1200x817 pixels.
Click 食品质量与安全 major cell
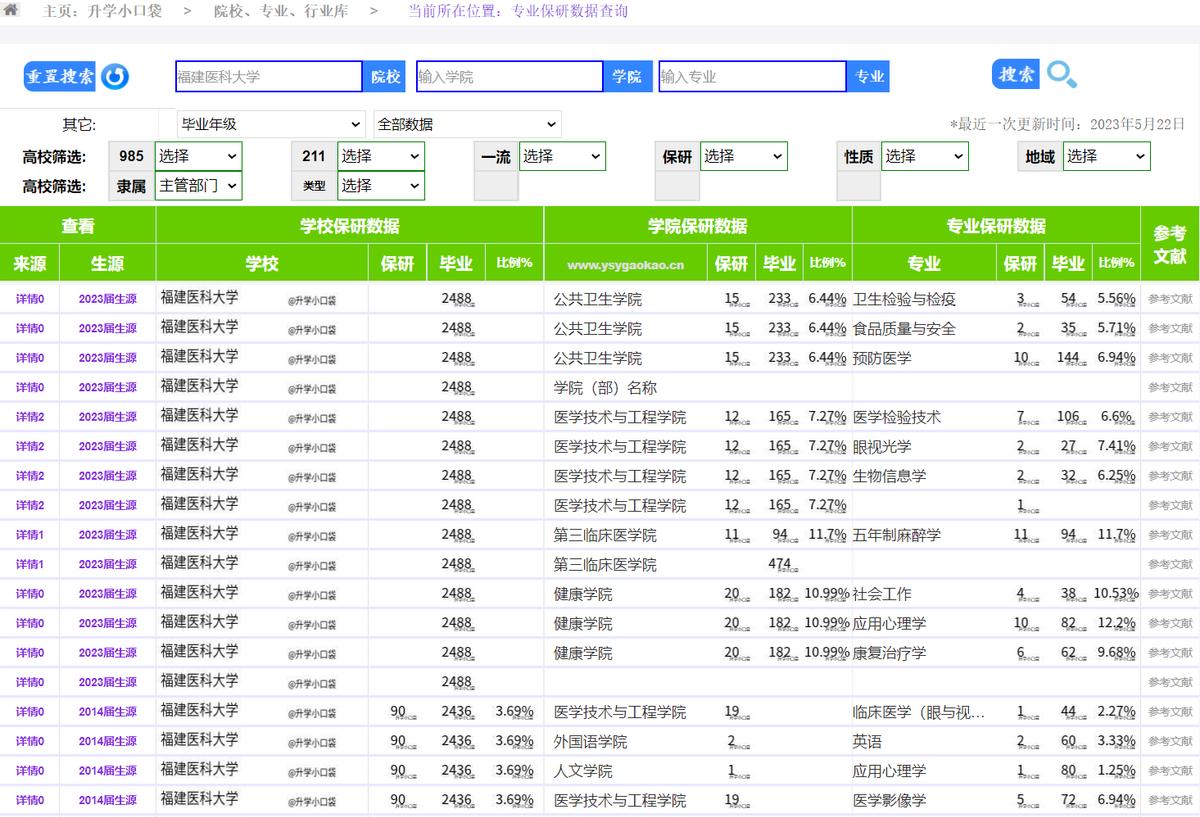pyautogui.click(x=904, y=328)
